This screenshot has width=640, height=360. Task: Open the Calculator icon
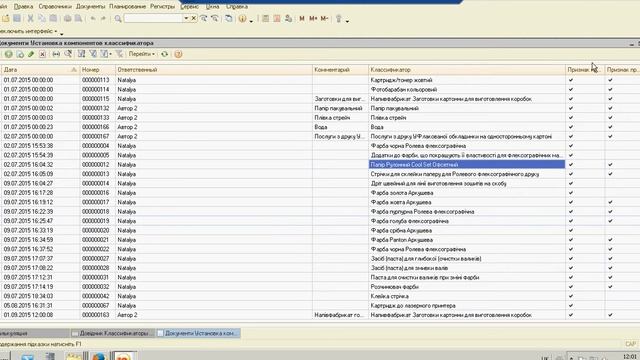coord(265,18)
